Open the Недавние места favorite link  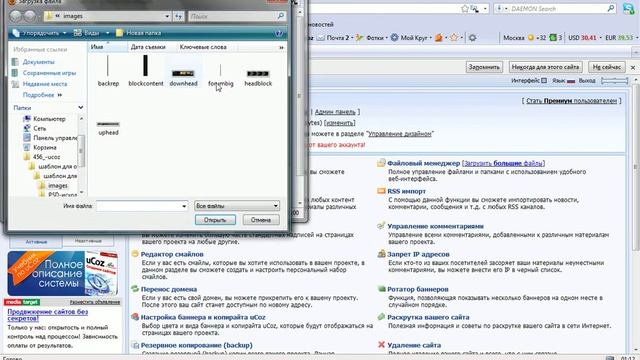point(44,84)
